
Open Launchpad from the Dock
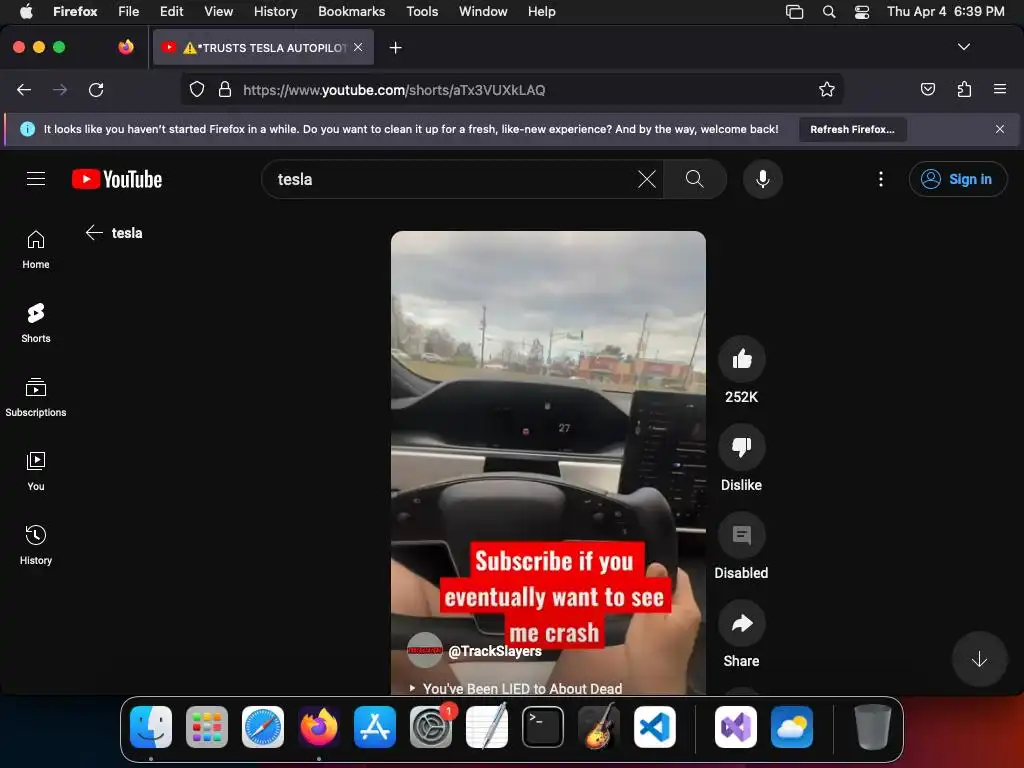[x=207, y=727]
